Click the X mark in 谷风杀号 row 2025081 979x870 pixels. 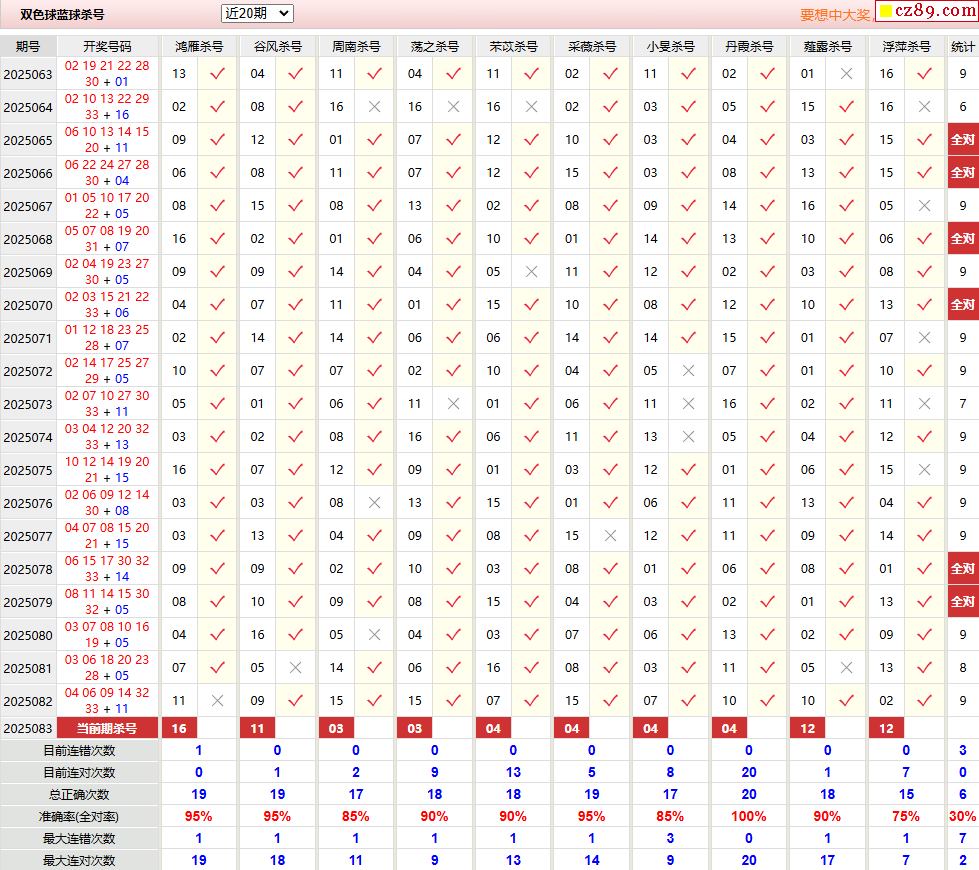point(296,668)
